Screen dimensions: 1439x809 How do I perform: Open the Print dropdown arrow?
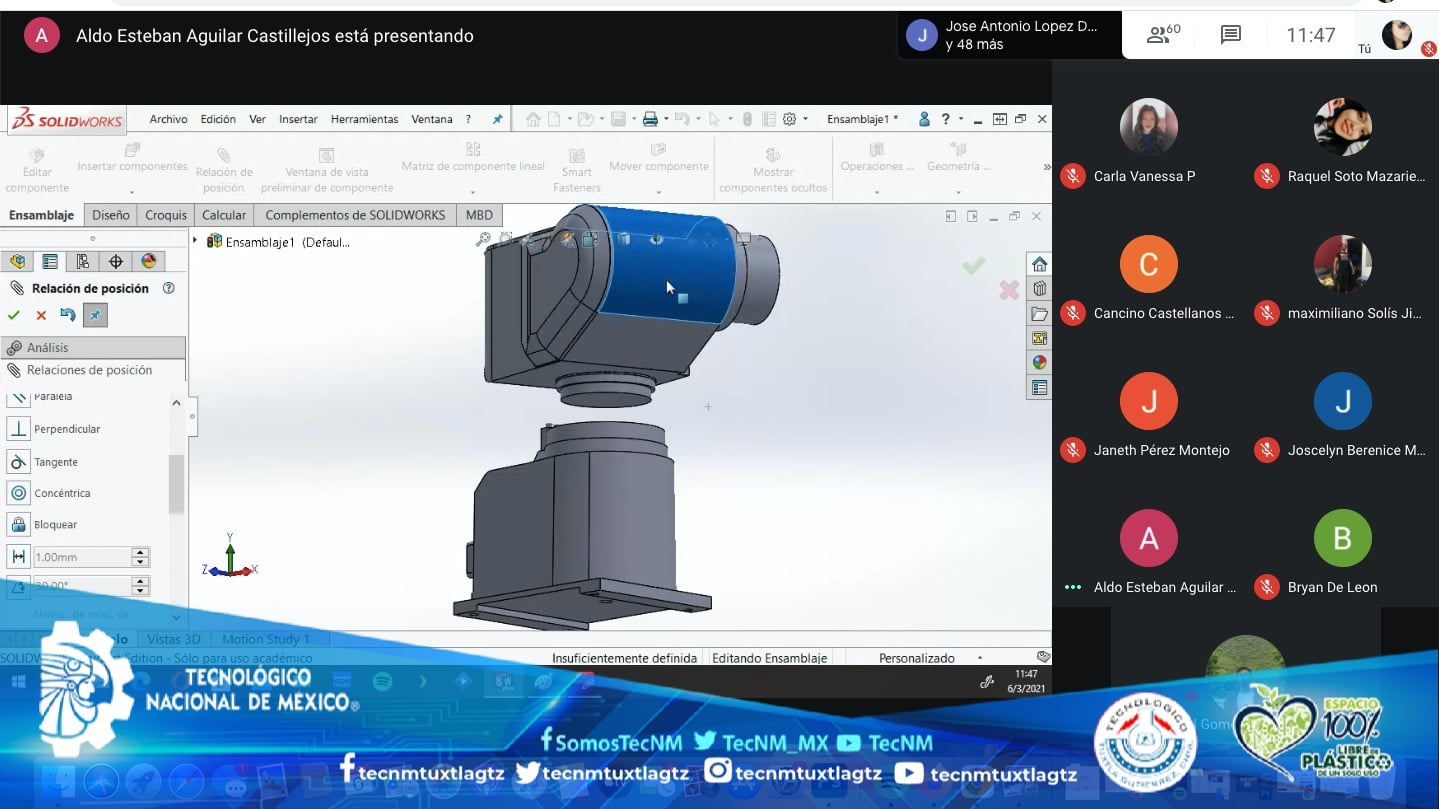664,119
